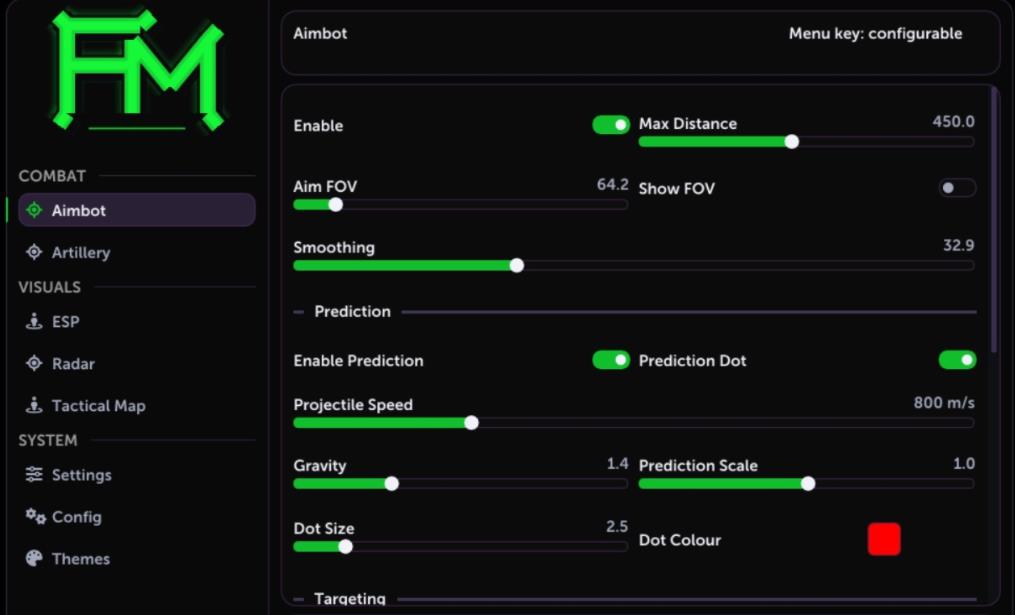Click the ESP figure icon
Image resolution: width=1015 pixels, height=615 pixels.
(x=34, y=321)
